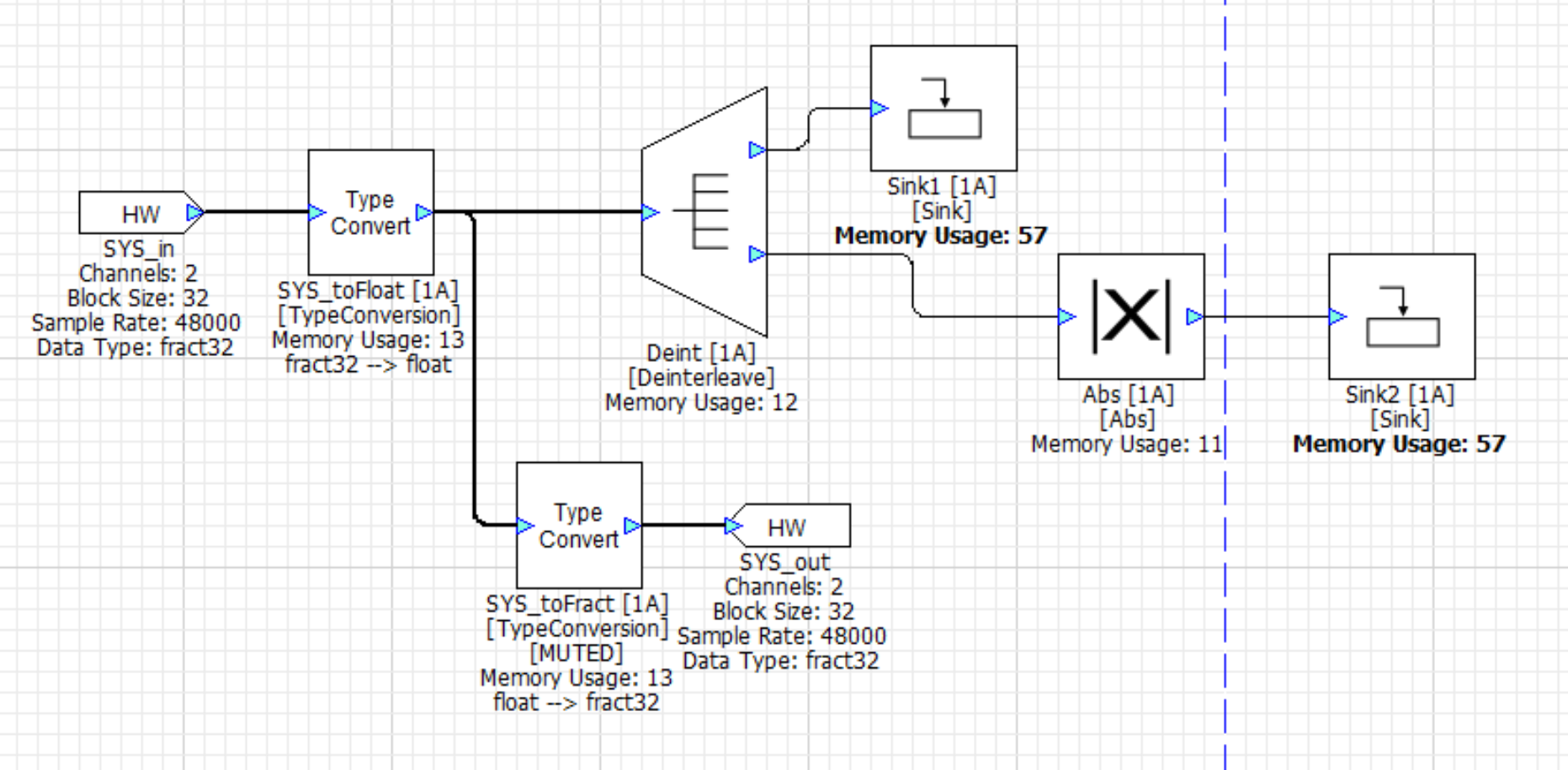1568x770 pixels.
Task: Click the input pin of Sink2
Action: coord(1337,316)
